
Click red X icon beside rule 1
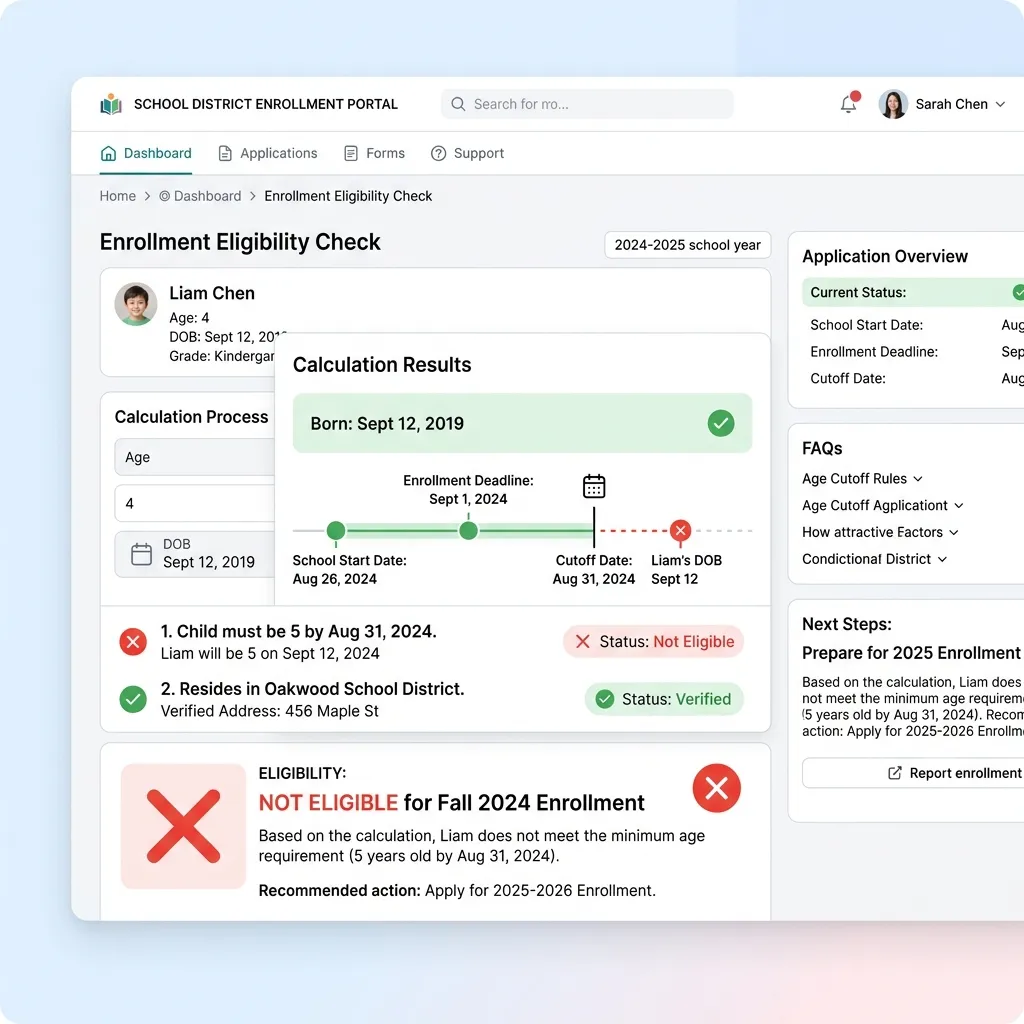133,642
